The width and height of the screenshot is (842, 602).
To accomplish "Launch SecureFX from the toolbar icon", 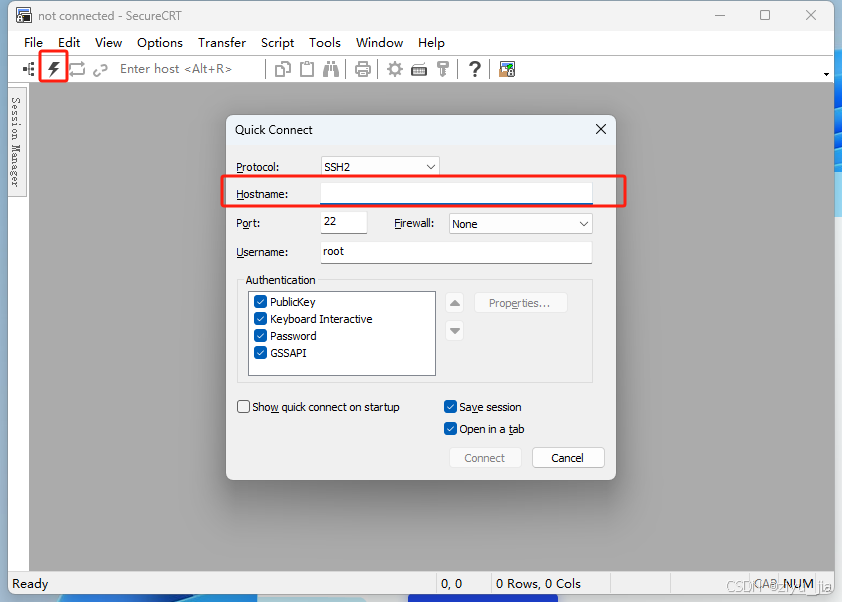I will point(507,69).
